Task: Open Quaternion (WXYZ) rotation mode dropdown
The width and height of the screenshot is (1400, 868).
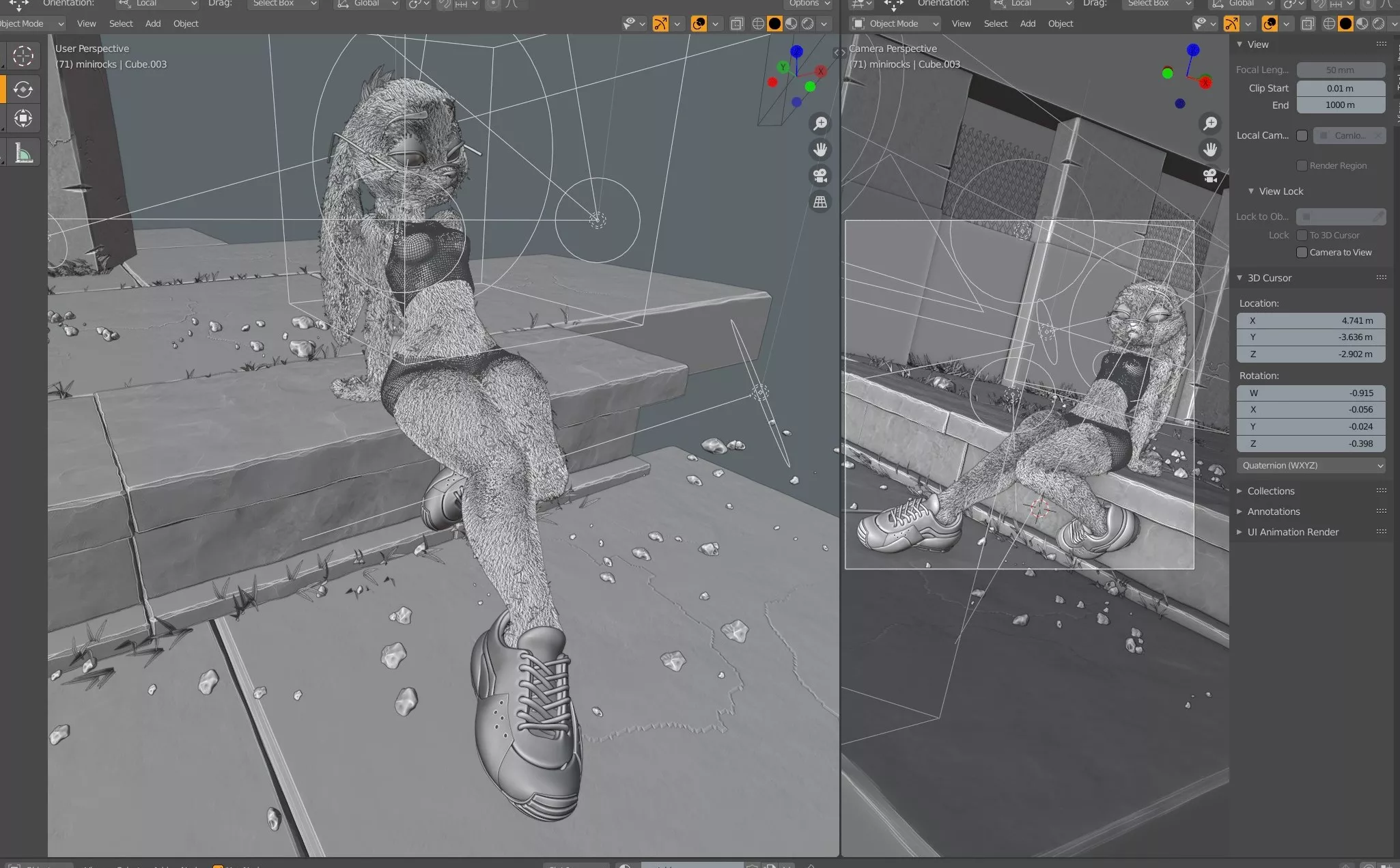Action: coord(1311,466)
